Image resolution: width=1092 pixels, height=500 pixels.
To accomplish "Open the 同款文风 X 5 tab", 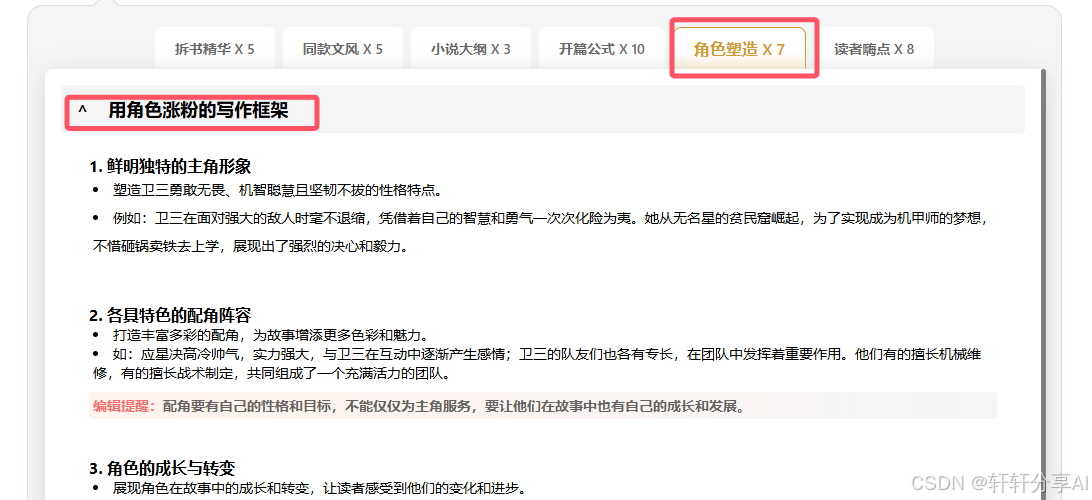I will (343, 49).
